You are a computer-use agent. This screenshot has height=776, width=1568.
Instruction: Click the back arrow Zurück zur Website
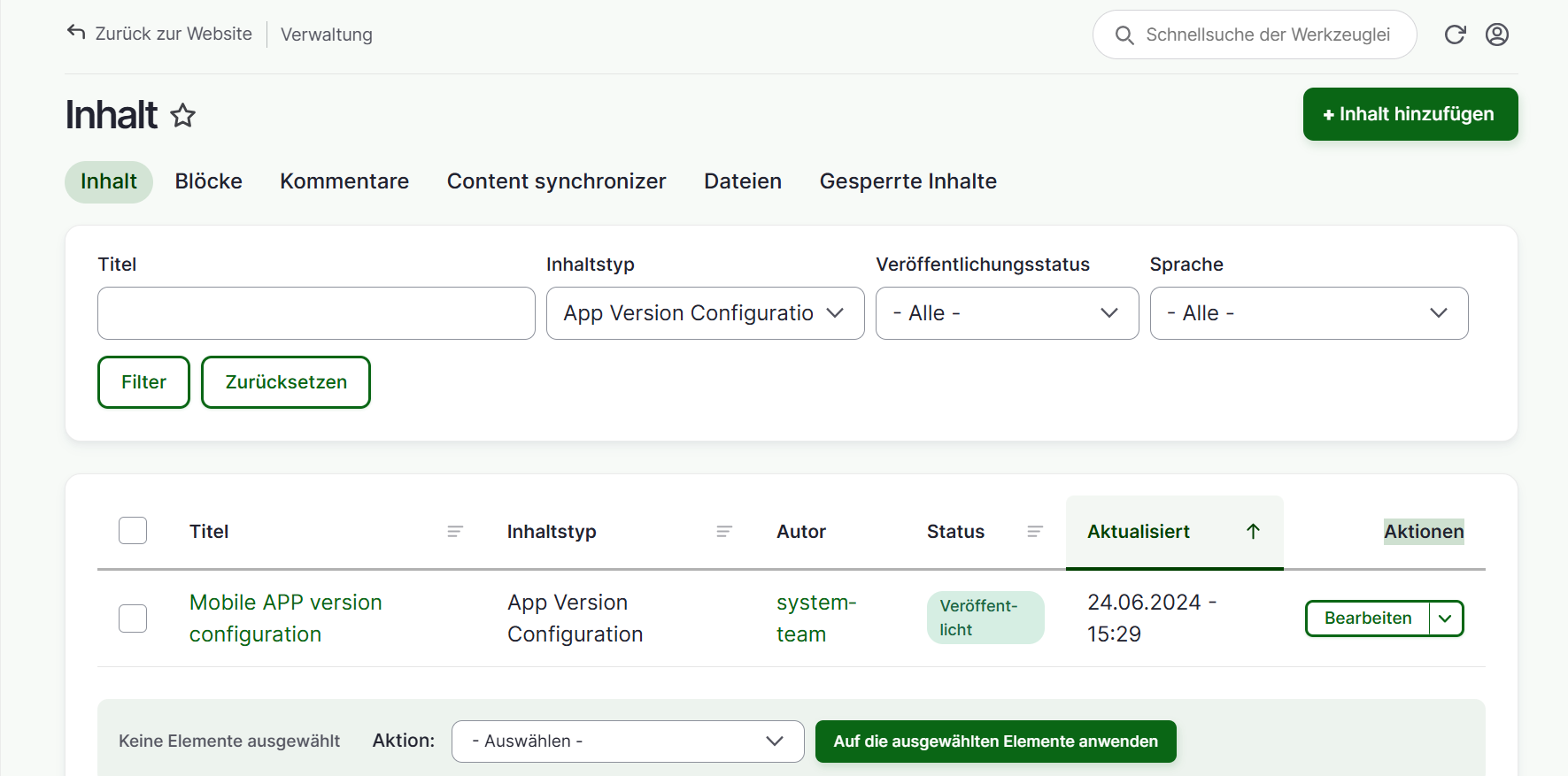point(77,33)
